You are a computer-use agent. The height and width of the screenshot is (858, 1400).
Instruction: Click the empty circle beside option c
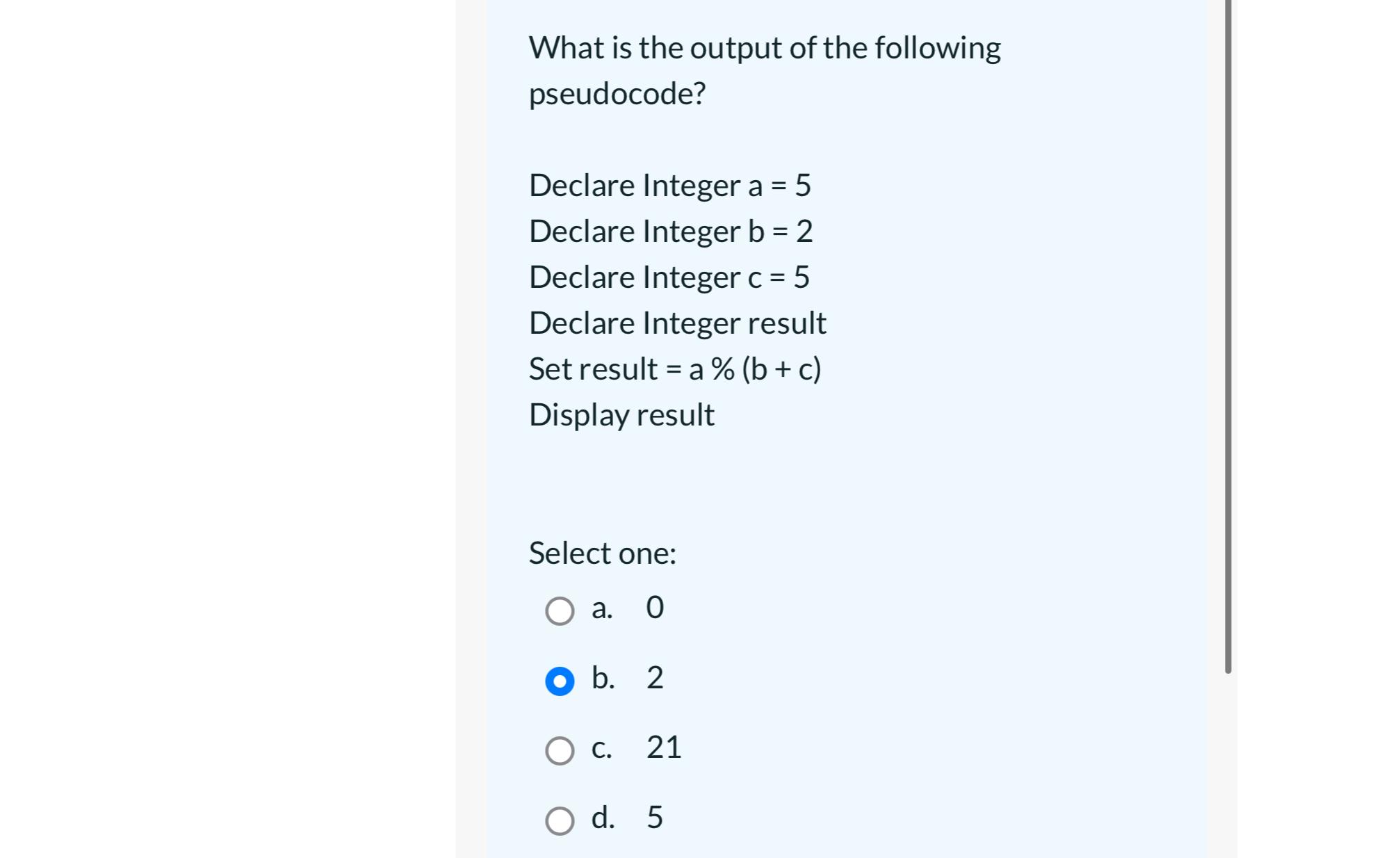(x=560, y=750)
